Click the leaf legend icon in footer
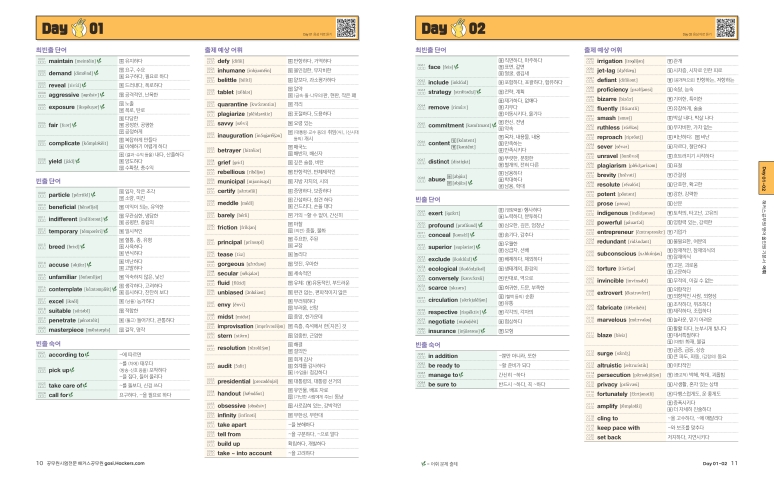774x480 pixels. [423, 464]
